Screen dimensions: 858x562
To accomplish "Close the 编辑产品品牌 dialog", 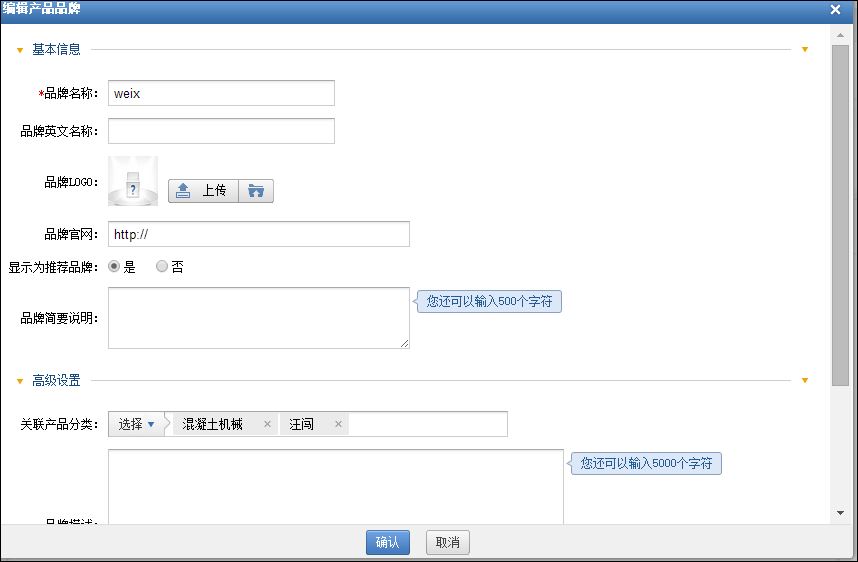I will tap(835, 9).
